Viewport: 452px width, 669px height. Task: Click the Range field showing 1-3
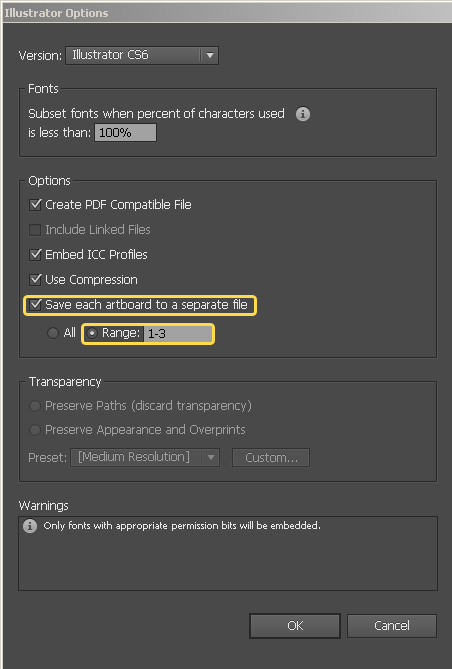(x=178, y=334)
